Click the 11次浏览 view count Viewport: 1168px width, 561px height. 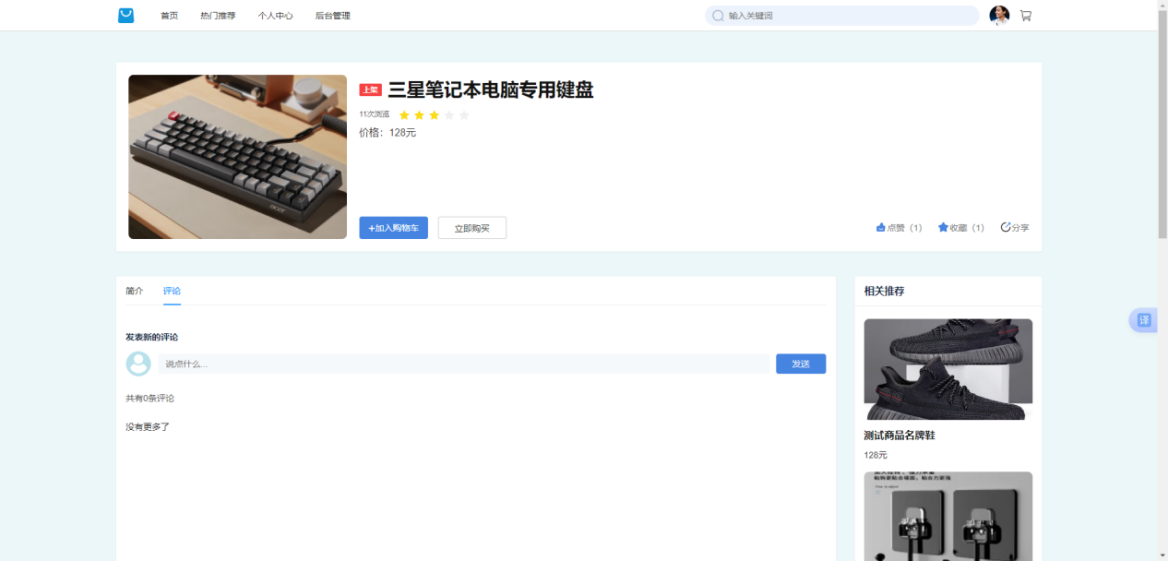pyautogui.click(x=374, y=114)
